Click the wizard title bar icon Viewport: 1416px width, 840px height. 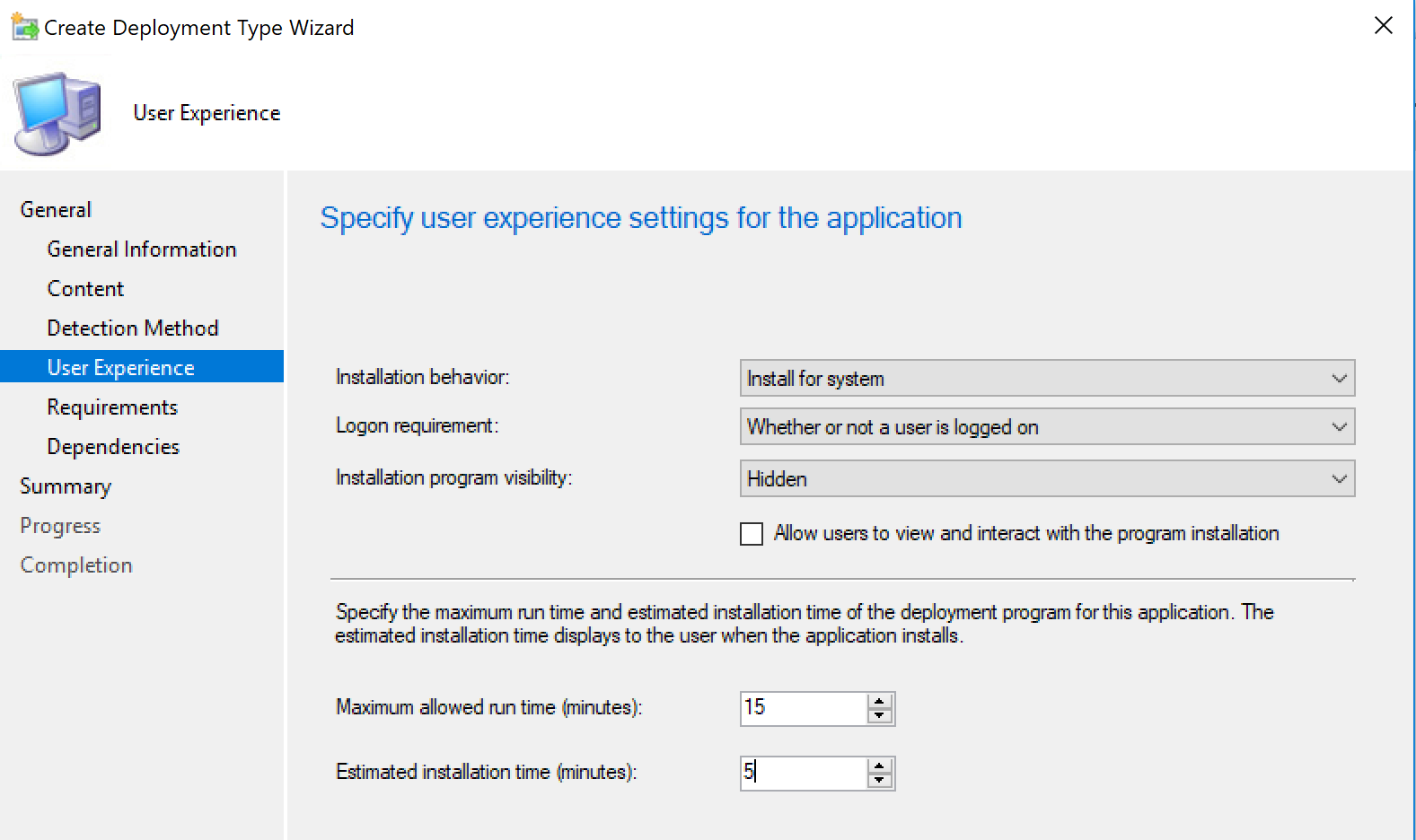click(24, 27)
